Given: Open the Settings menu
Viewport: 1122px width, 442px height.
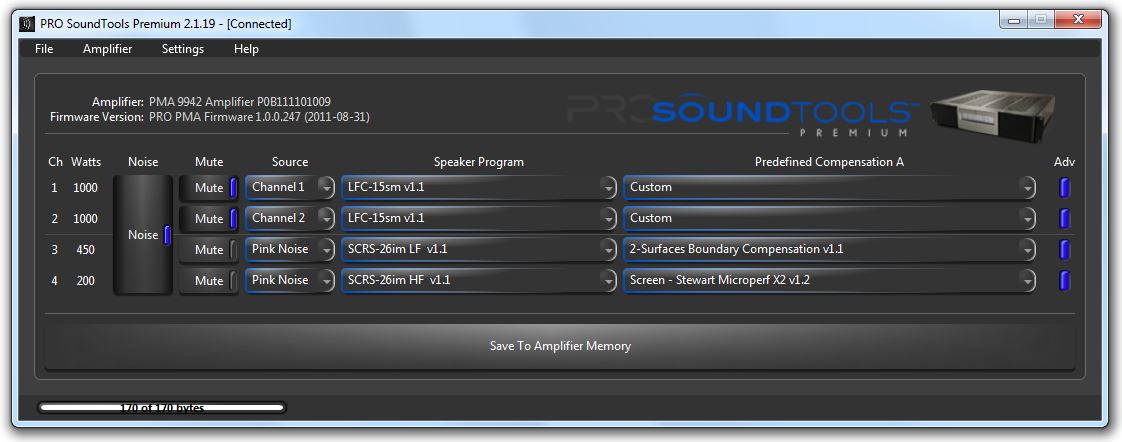Looking at the screenshot, I should pos(182,49).
